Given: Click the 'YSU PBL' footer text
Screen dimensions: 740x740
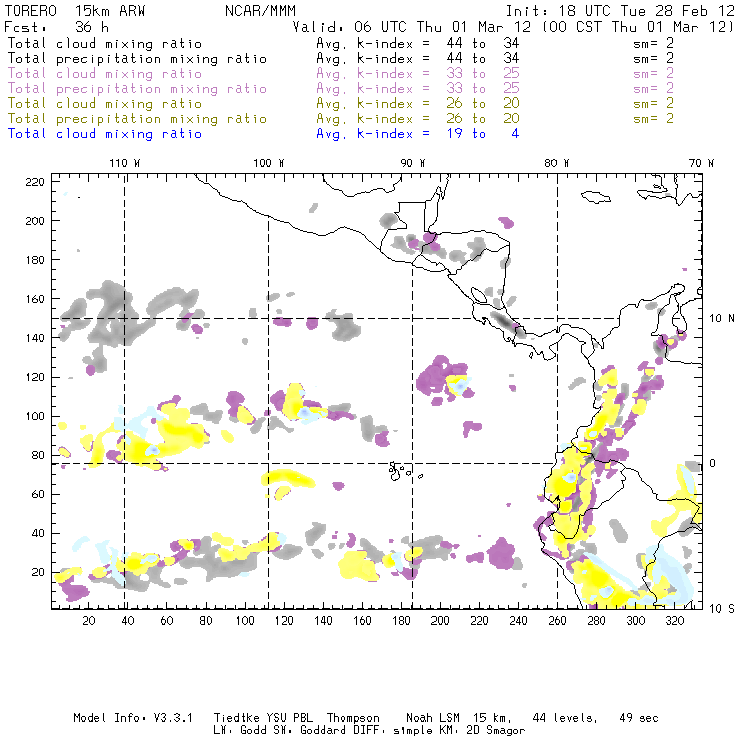Looking at the screenshot, I should point(290,718).
